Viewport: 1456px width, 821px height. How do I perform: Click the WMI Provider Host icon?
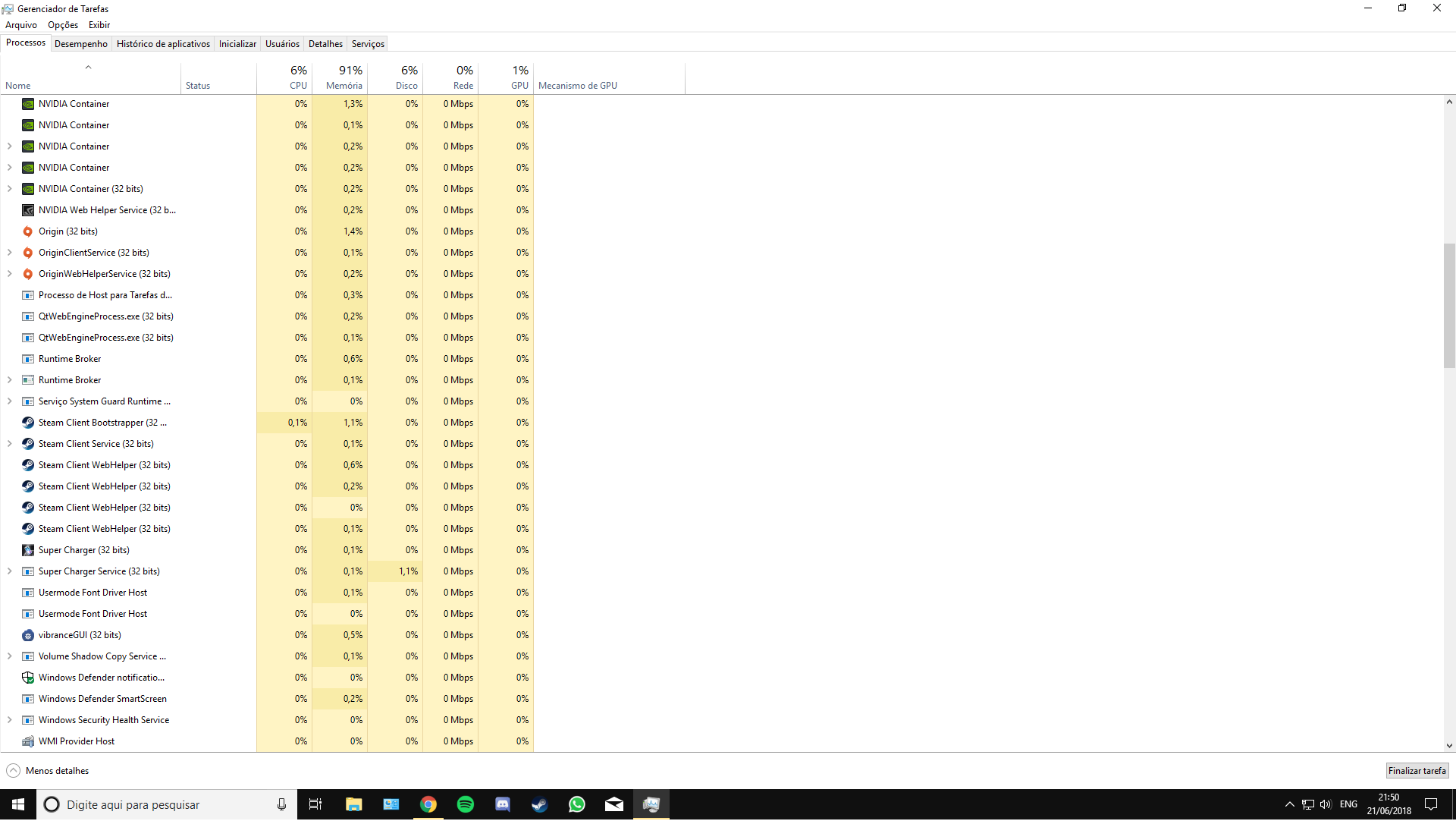coord(28,741)
